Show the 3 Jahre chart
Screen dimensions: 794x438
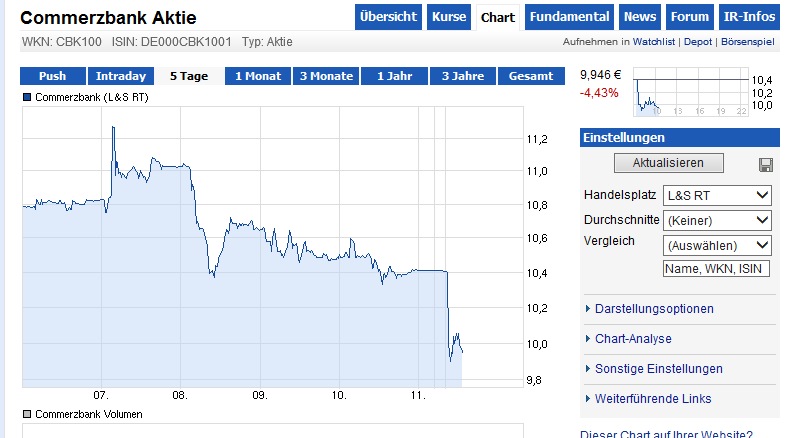tap(463, 76)
